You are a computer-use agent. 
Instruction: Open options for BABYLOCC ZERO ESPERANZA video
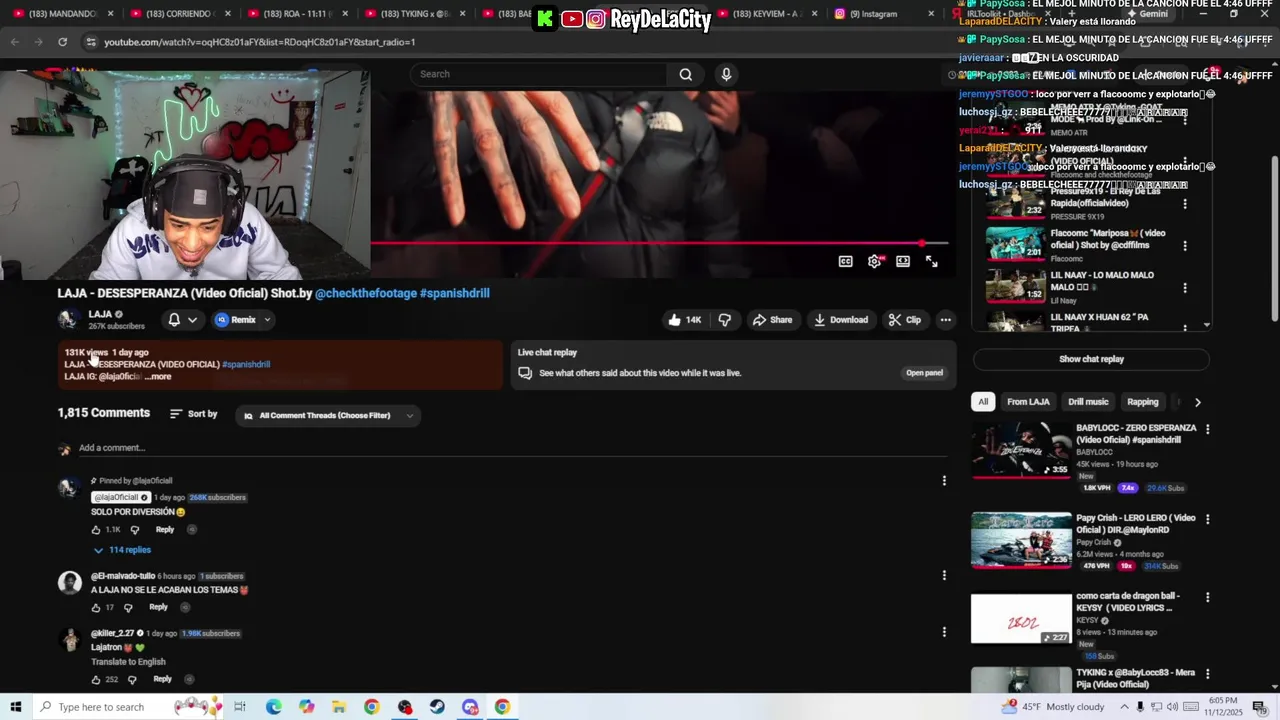click(1207, 429)
